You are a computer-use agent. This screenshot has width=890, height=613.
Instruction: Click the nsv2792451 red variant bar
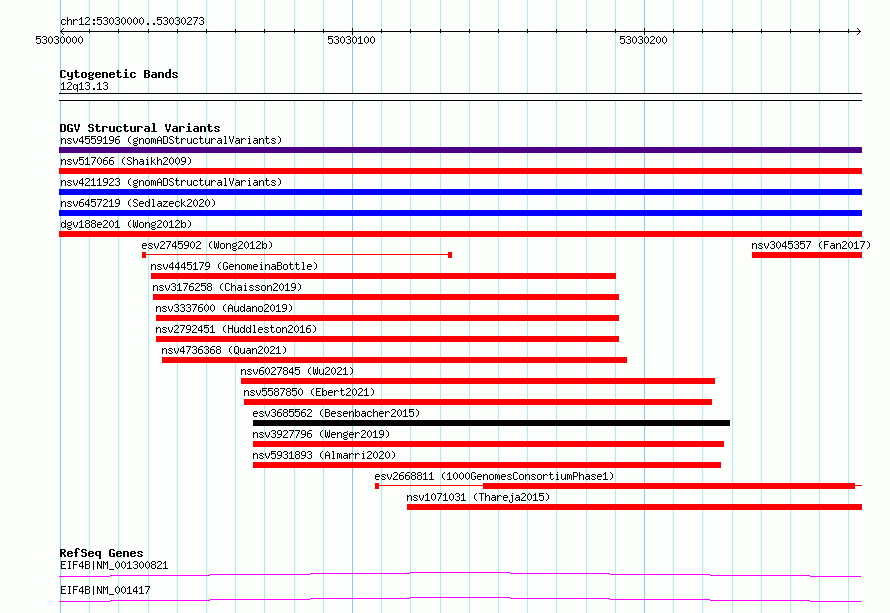pos(388,339)
